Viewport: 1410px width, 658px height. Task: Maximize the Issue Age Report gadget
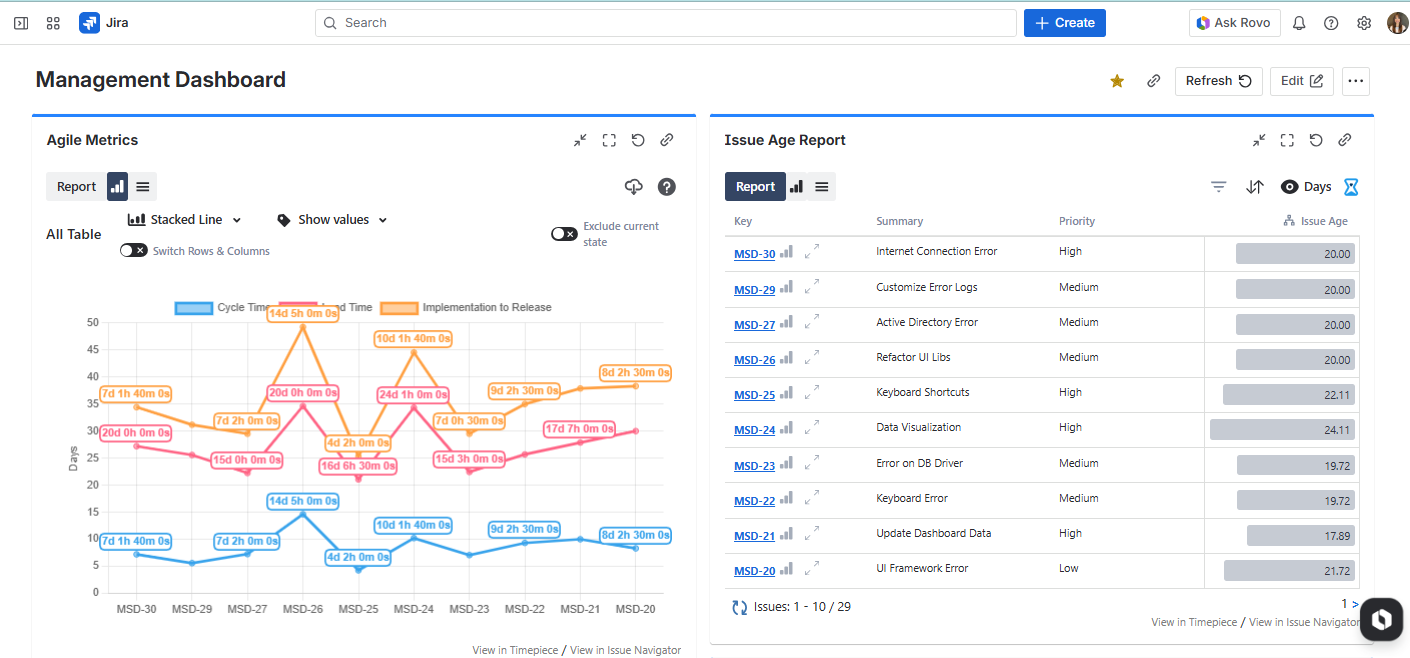coord(1287,141)
